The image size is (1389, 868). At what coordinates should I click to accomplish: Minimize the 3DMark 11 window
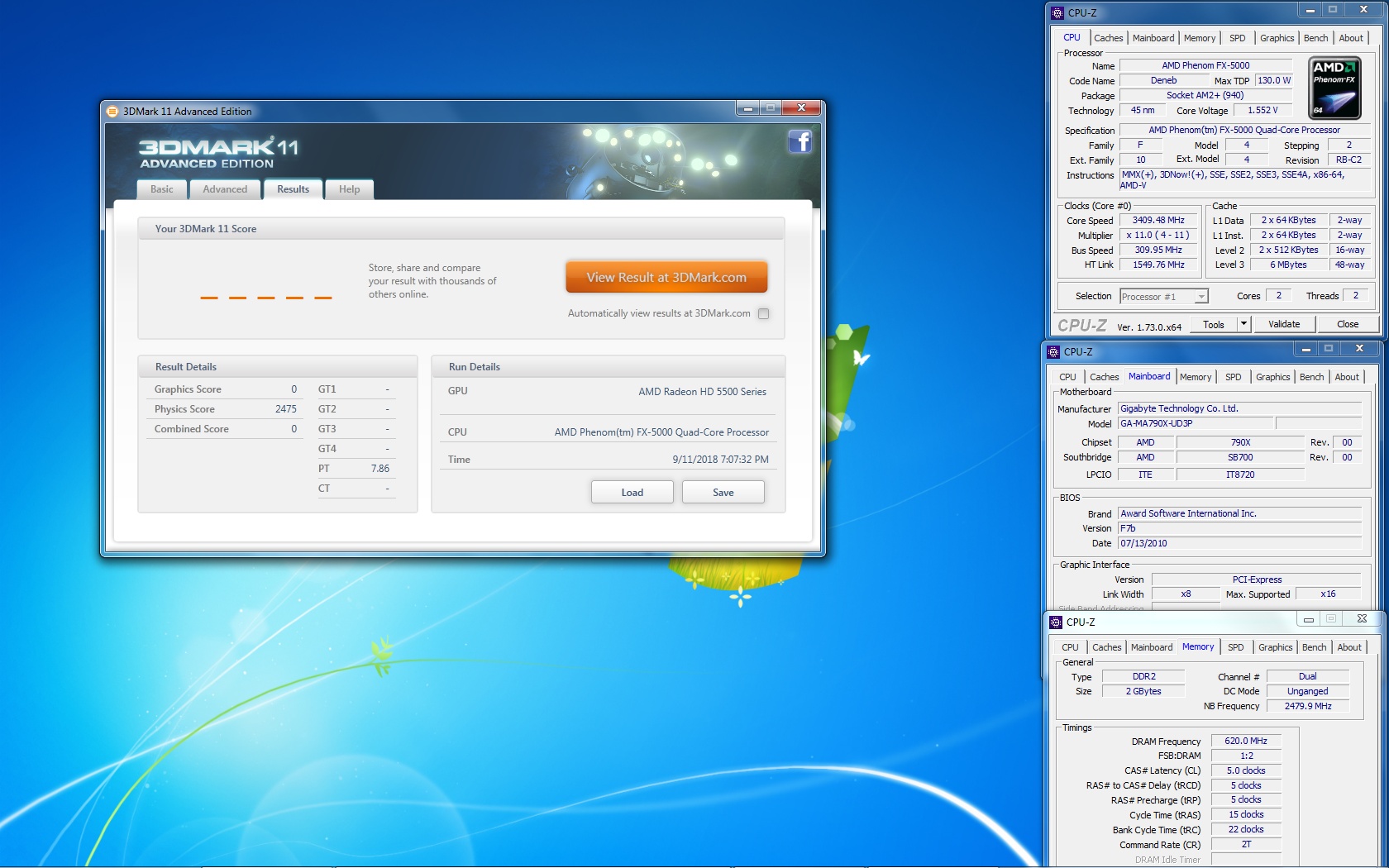pyautogui.click(x=747, y=108)
